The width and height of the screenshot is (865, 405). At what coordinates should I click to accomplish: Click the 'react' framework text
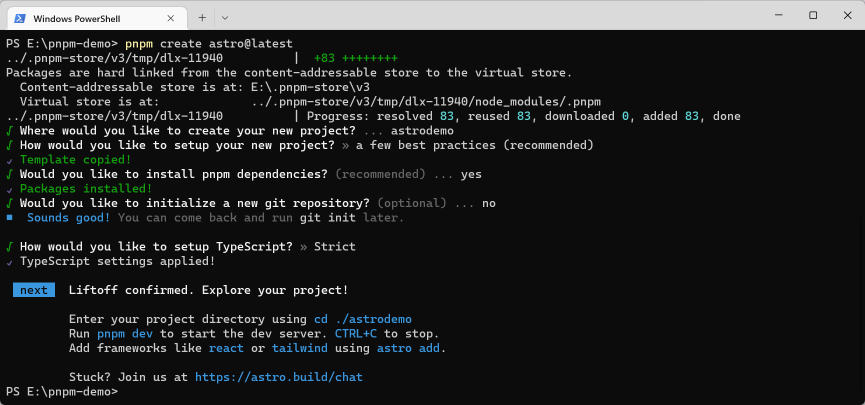[226, 348]
